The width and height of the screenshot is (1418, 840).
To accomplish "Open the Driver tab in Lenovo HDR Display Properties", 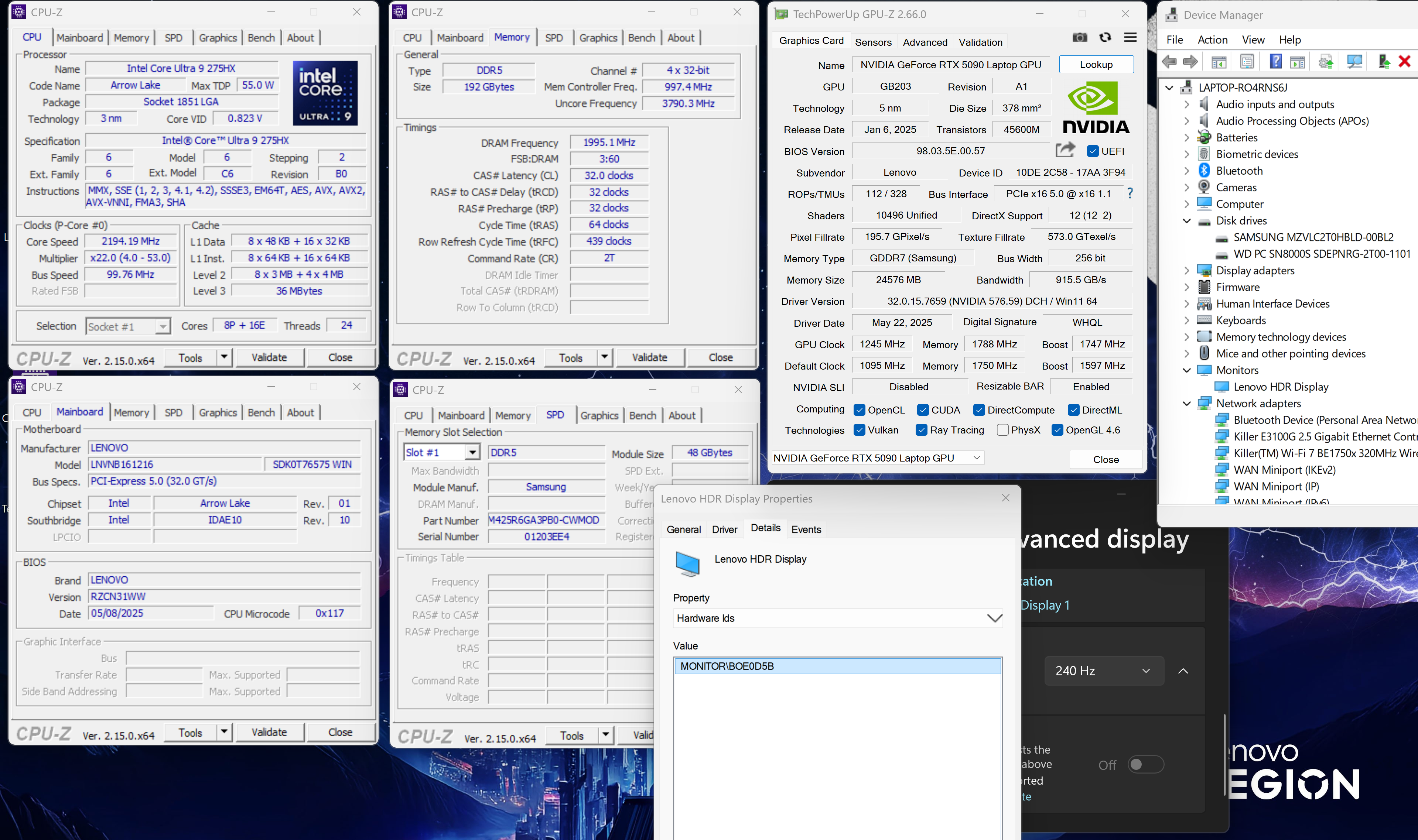I will coord(724,529).
